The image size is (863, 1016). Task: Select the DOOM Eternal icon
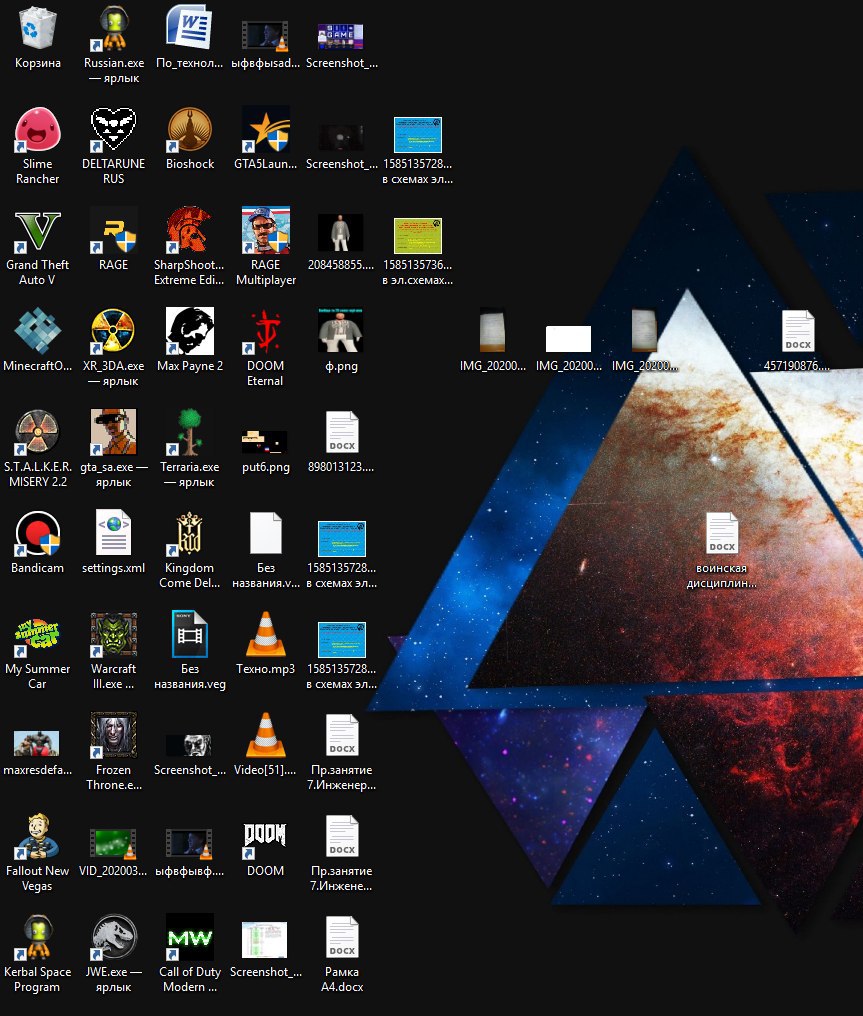(266, 332)
